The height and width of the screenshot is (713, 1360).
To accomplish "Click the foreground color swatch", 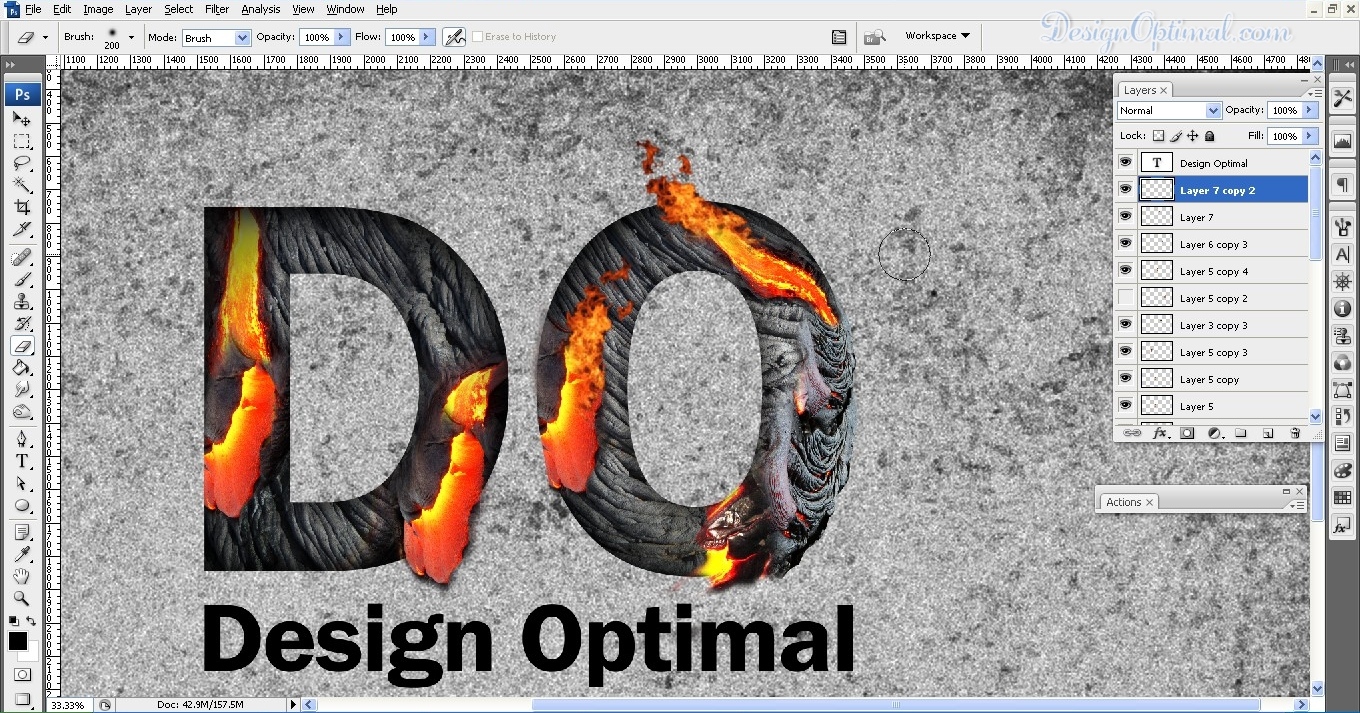I will point(18,641).
